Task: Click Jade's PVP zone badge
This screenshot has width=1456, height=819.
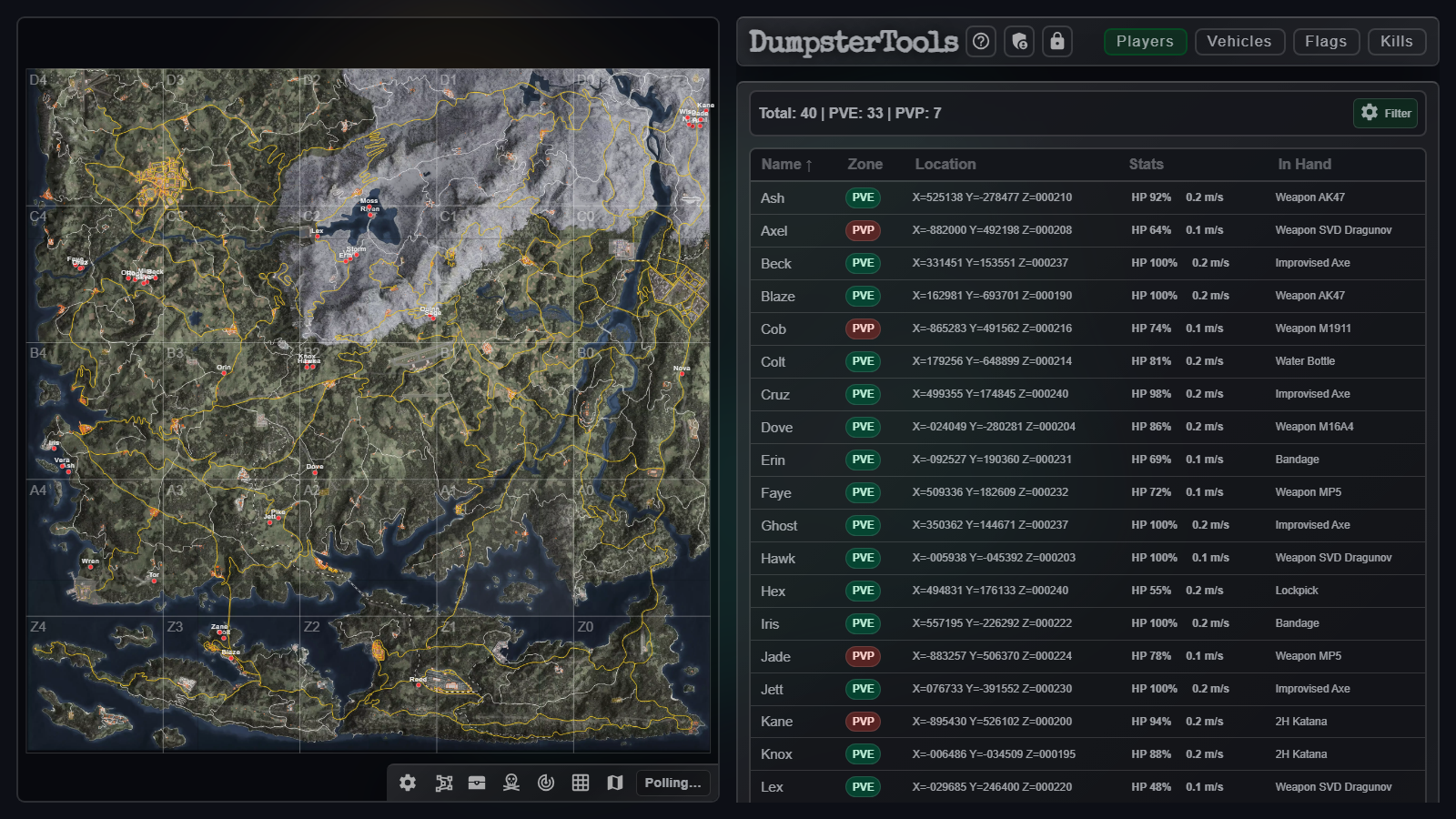Action: (863, 656)
